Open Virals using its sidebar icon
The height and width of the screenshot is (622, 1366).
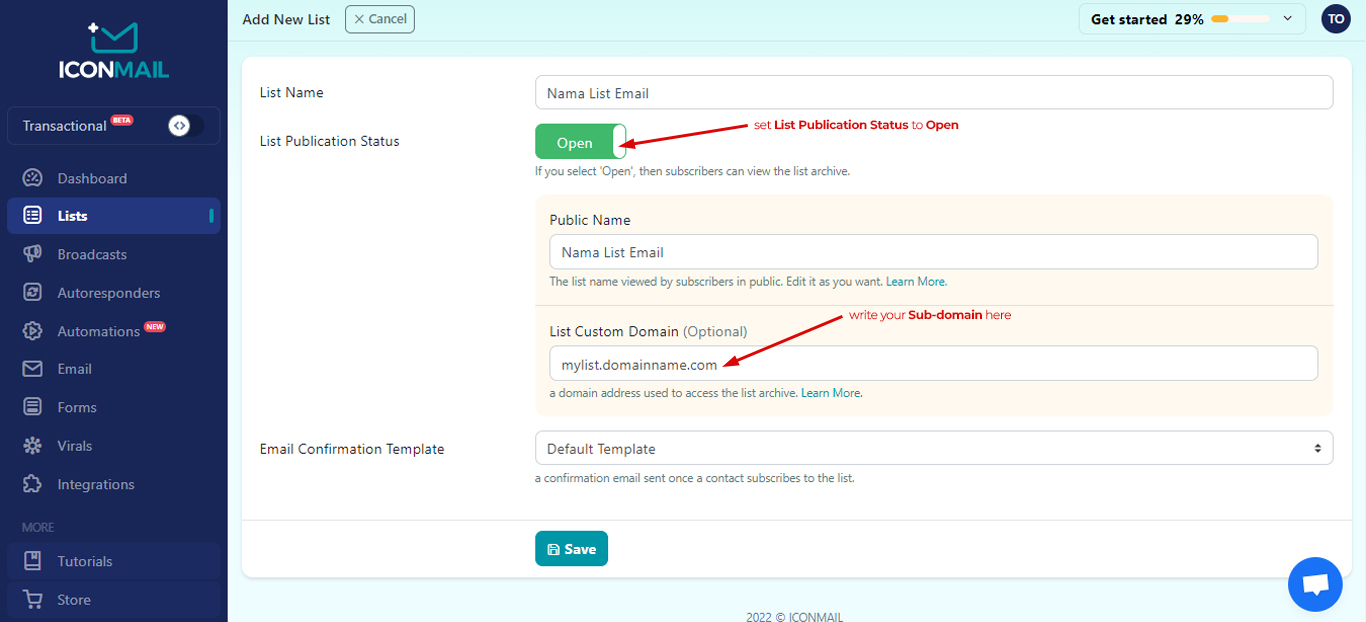33,446
